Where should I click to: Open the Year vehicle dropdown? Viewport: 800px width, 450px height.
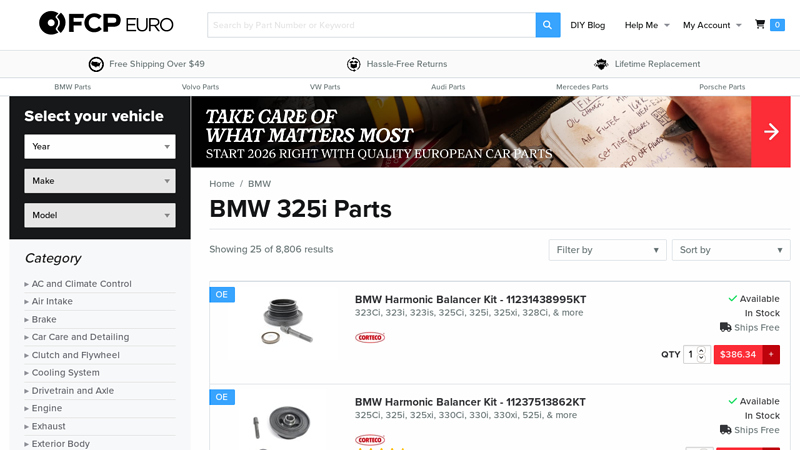click(x=100, y=146)
